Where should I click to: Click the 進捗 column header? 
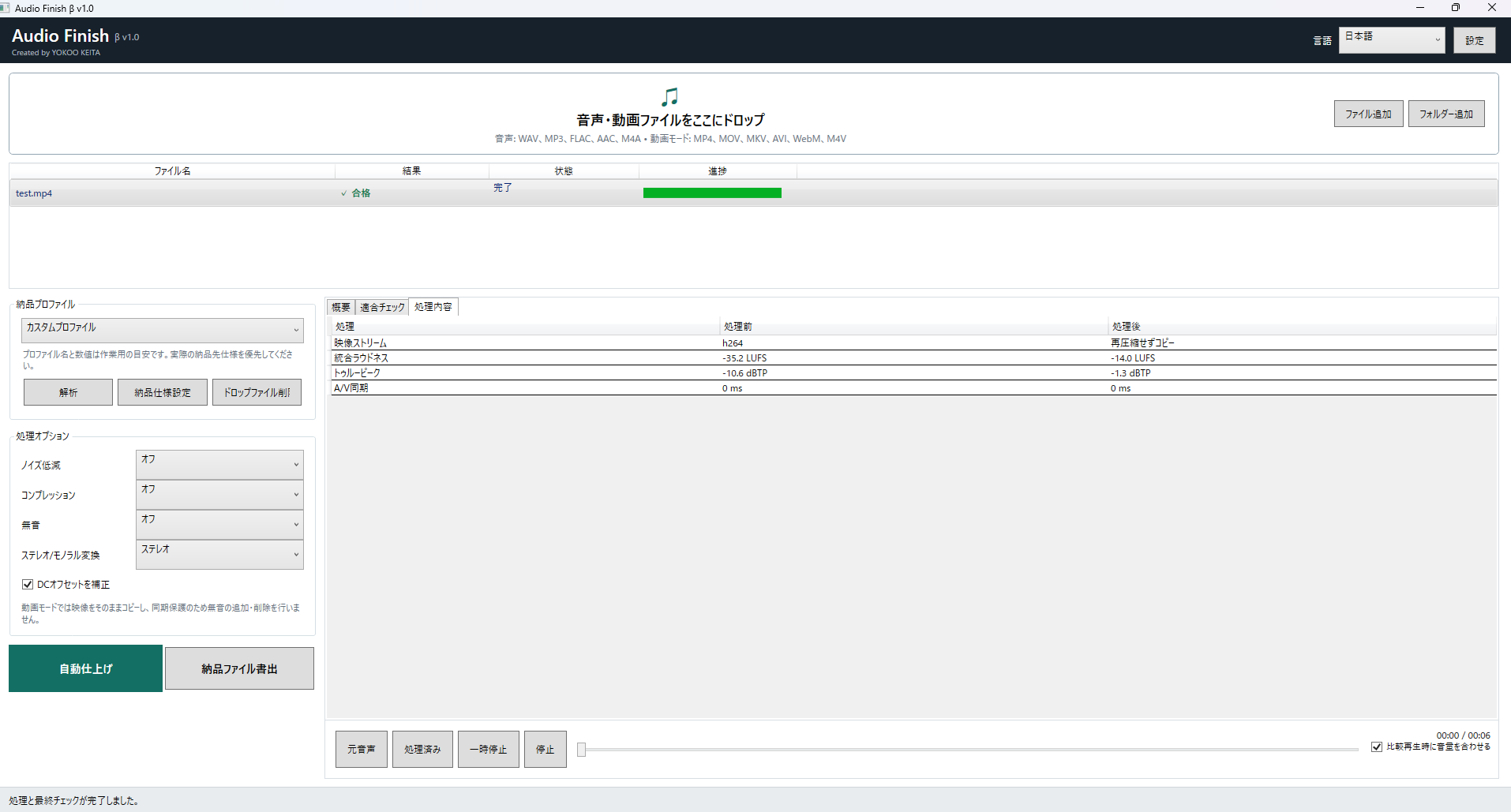(718, 170)
